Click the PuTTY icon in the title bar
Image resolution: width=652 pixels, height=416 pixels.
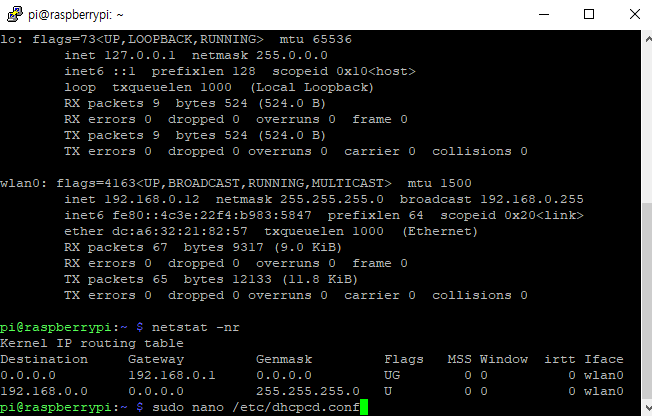click(x=15, y=15)
